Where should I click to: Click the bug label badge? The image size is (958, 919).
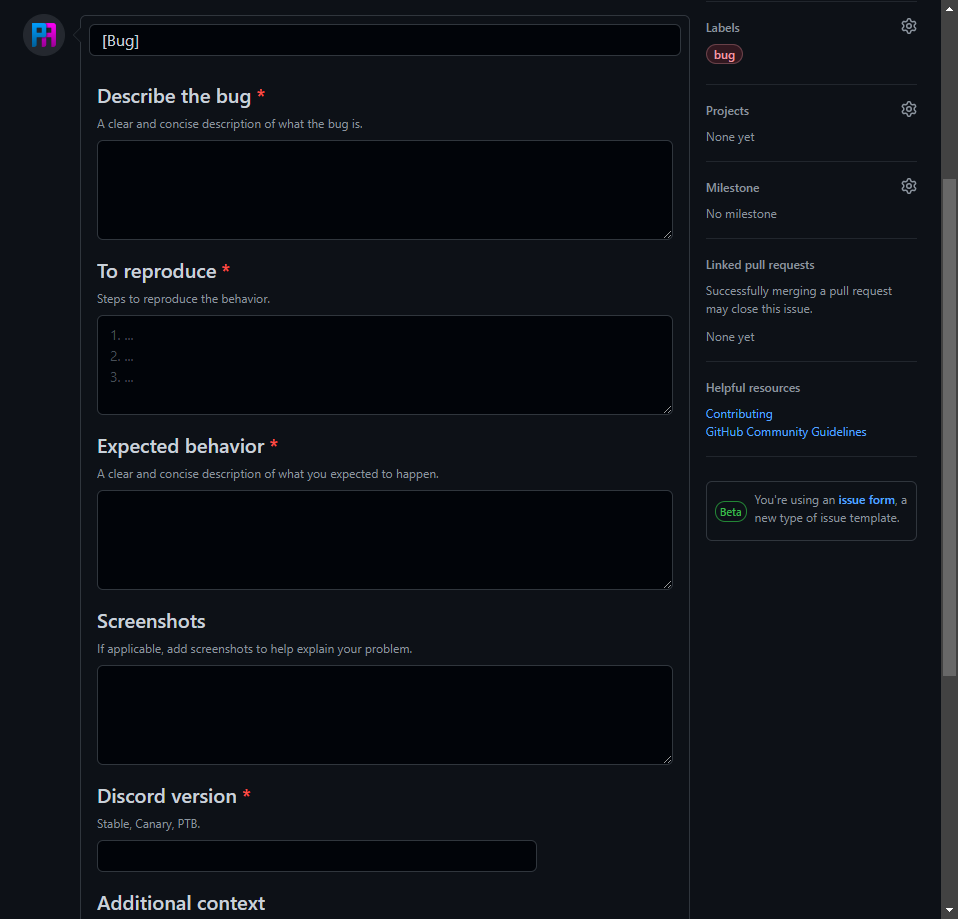724,55
